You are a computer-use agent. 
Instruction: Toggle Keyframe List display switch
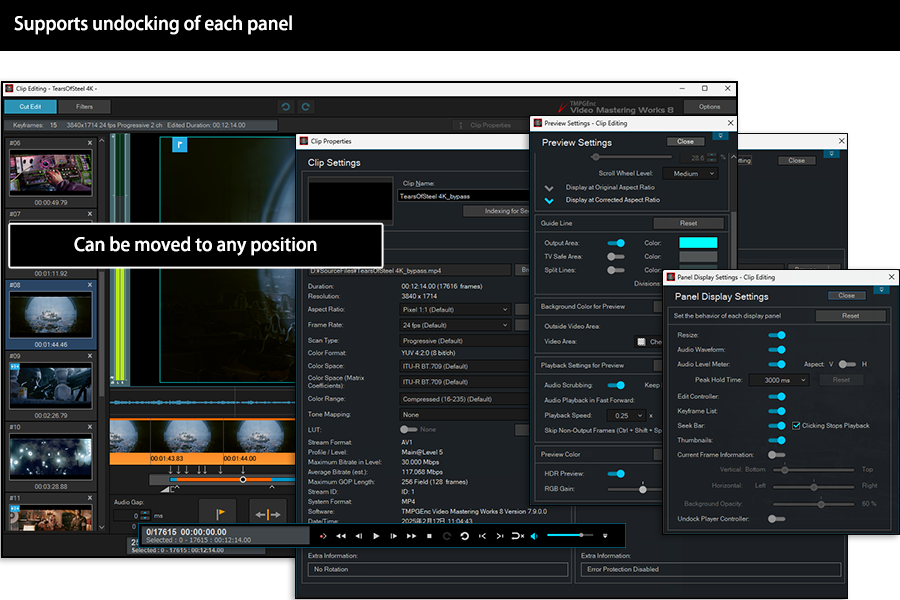point(777,411)
